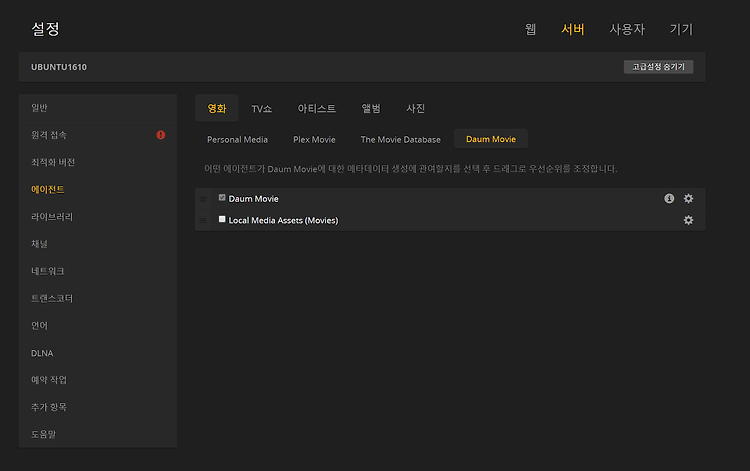
Task: Switch to the 서버 settings tab
Action: [x=573, y=29]
